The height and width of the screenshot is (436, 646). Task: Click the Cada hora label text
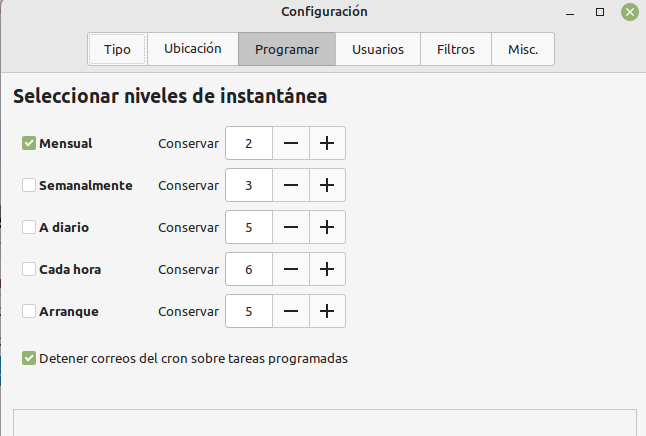click(70, 270)
